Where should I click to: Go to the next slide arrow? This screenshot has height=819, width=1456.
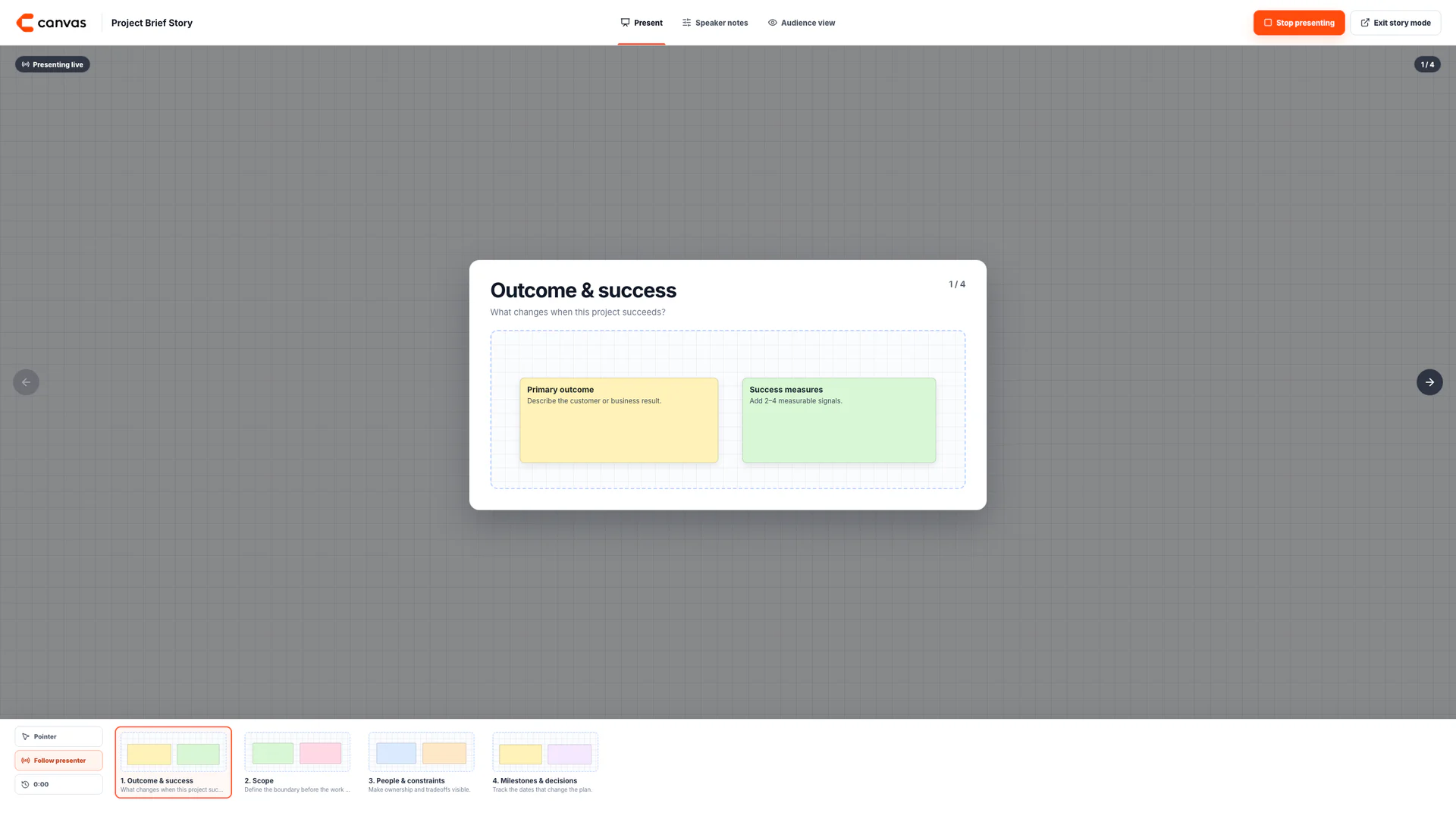point(1429,382)
